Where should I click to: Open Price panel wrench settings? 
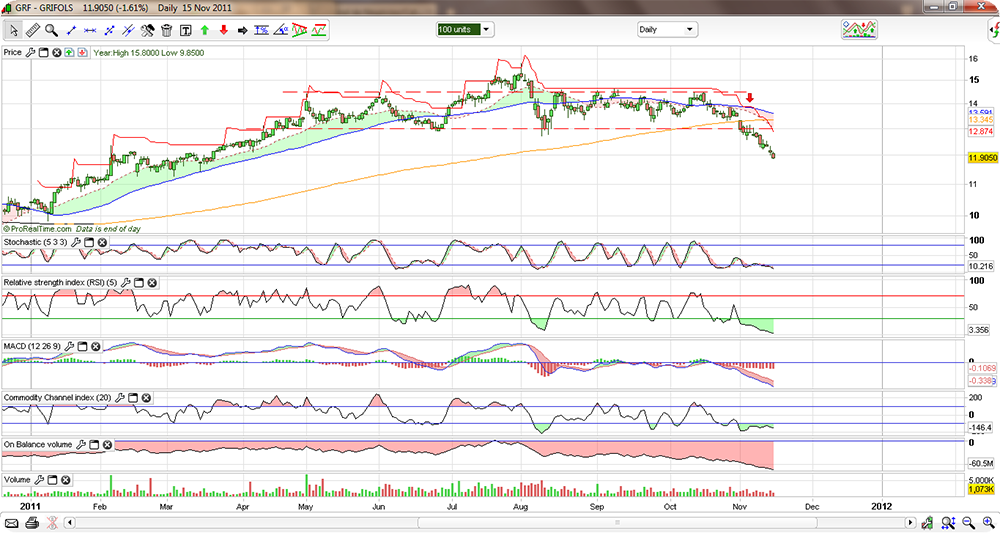pyautogui.click(x=31, y=53)
